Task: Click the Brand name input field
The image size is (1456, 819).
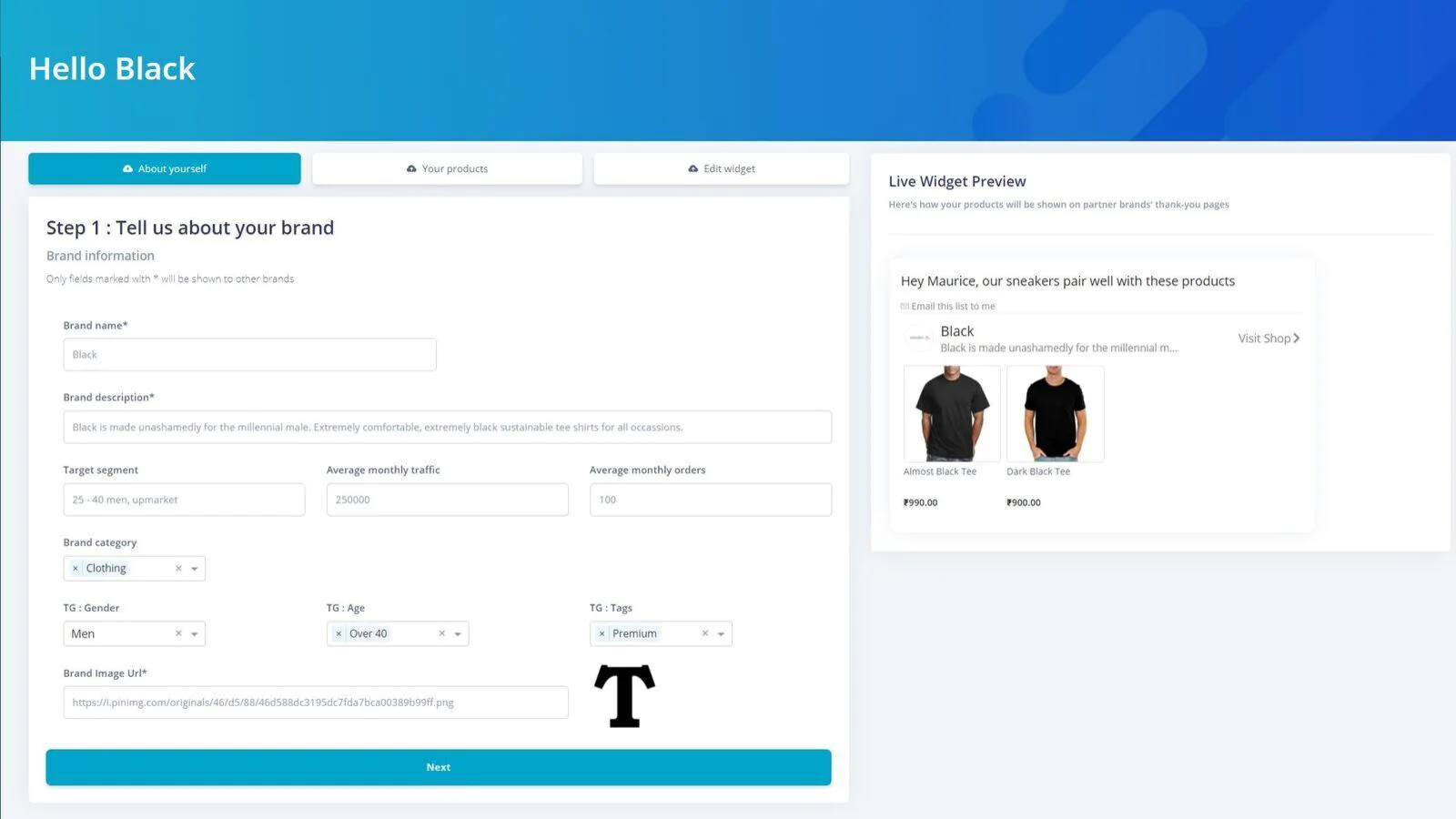Action: pyautogui.click(x=249, y=355)
